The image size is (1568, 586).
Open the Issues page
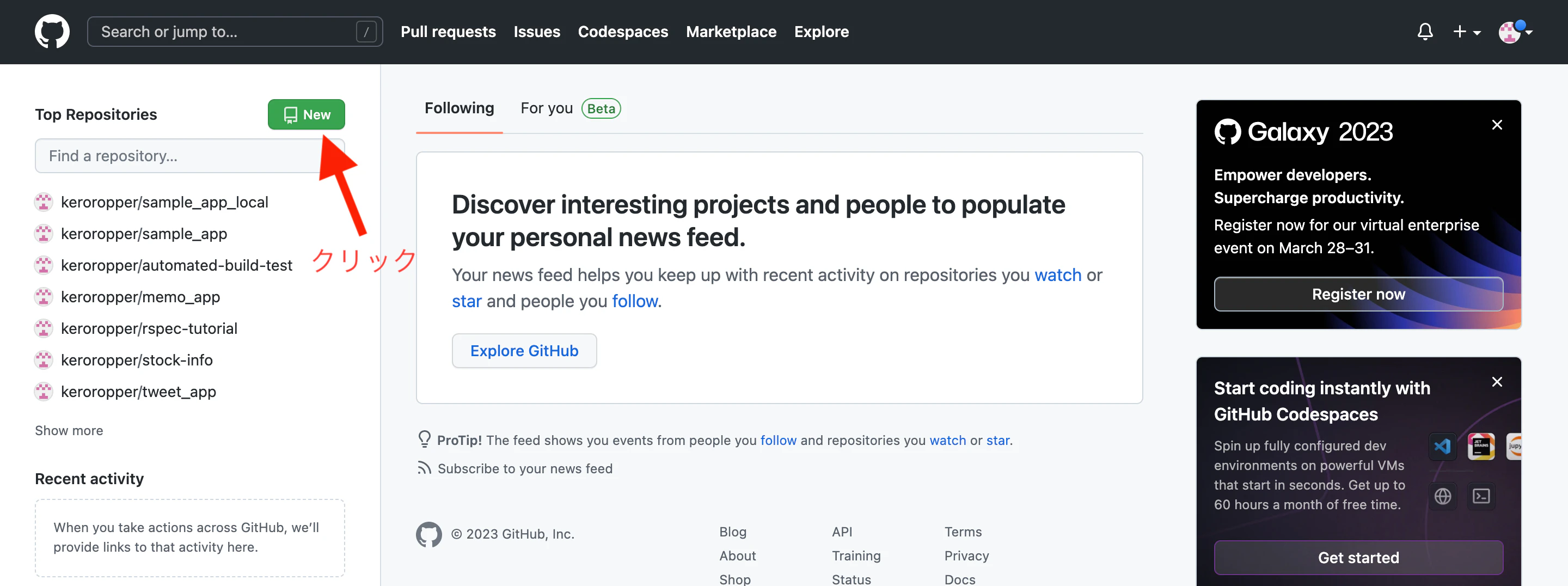[537, 32]
